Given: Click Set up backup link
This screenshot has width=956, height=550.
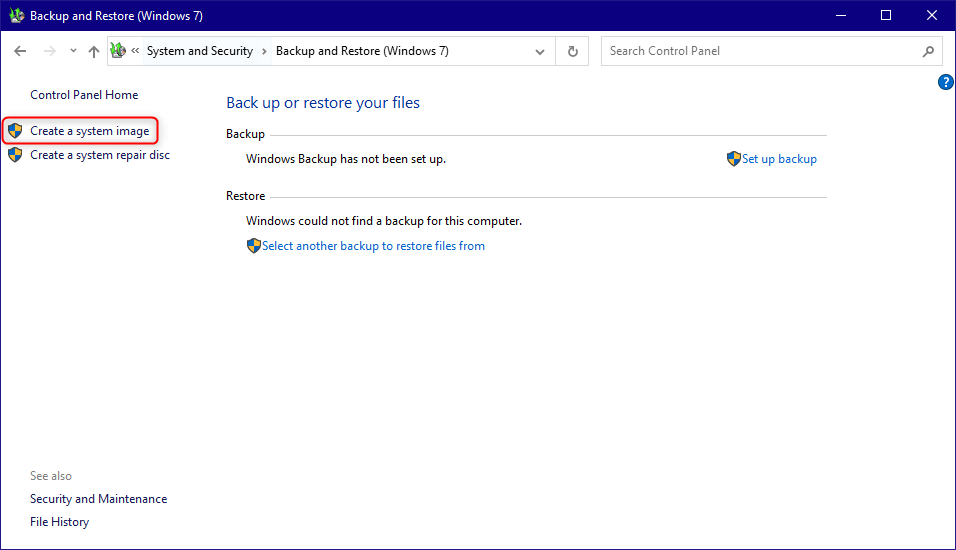Looking at the screenshot, I should point(779,159).
